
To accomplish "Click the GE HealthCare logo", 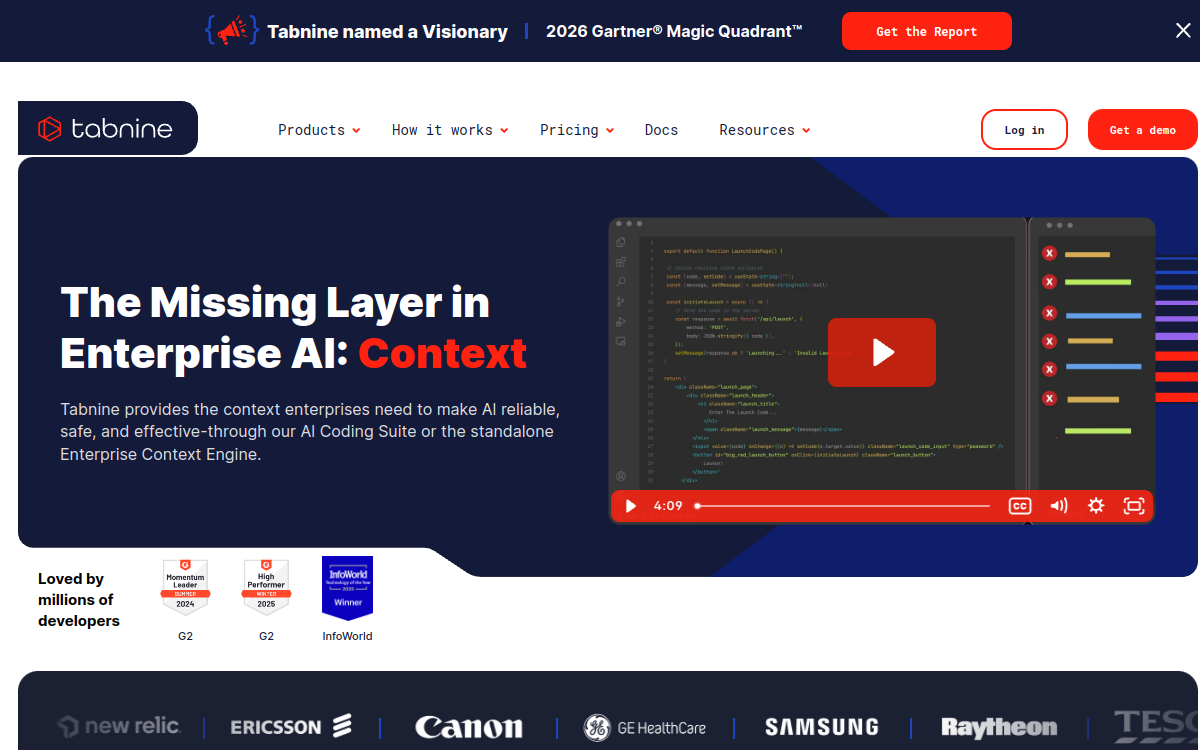I will coord(645,727).
